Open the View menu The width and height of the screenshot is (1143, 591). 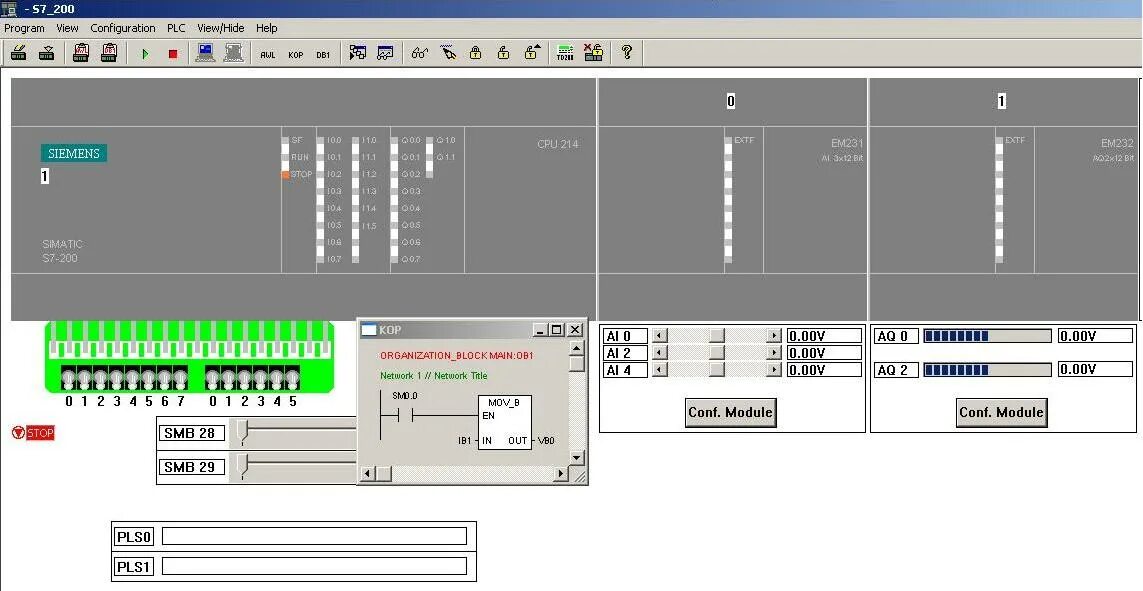click(67, 28)
